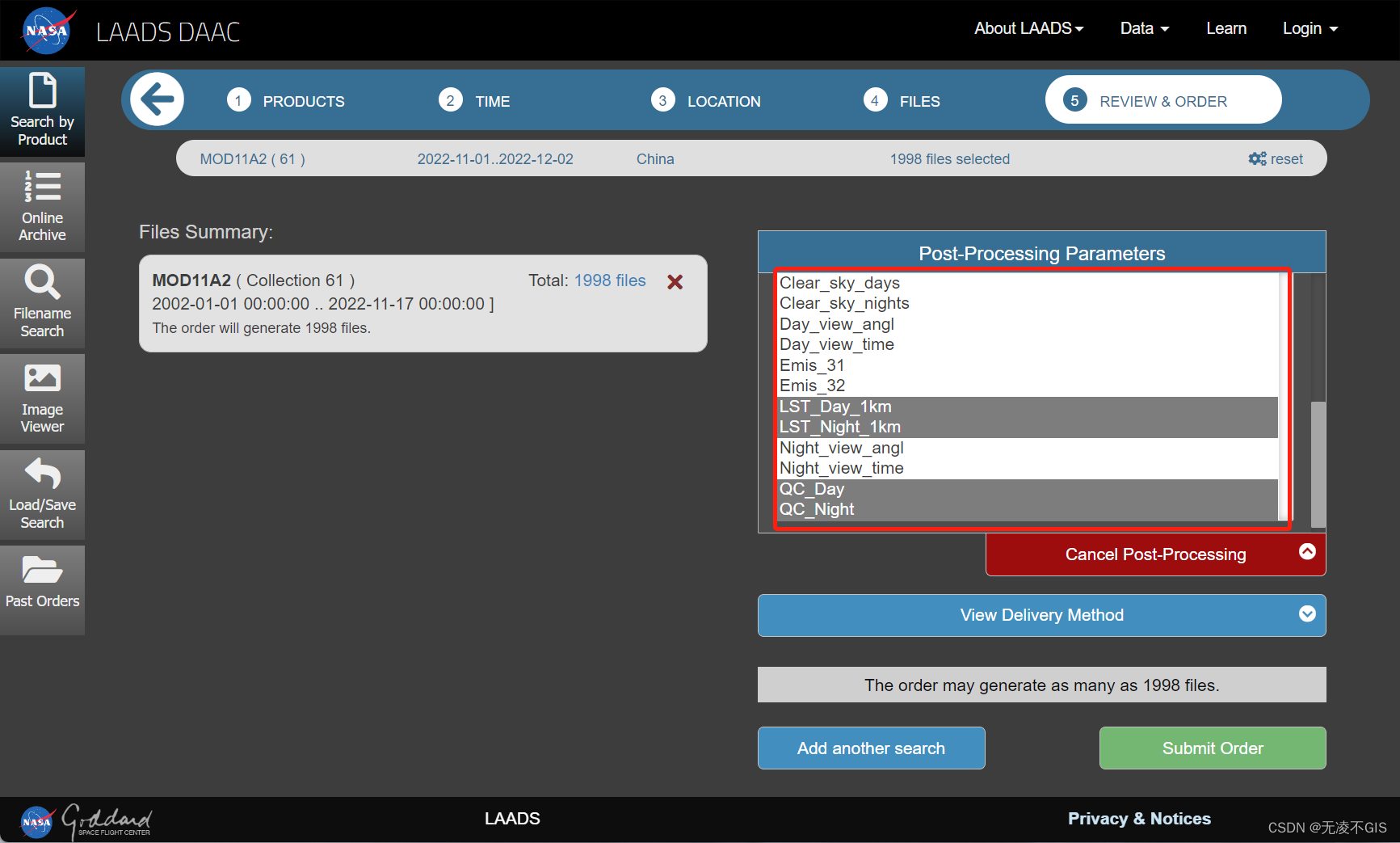Click the reset gears icon
Image resolution: width=1400 pixels, height=843 pixels.
(x=1257, y=158)
